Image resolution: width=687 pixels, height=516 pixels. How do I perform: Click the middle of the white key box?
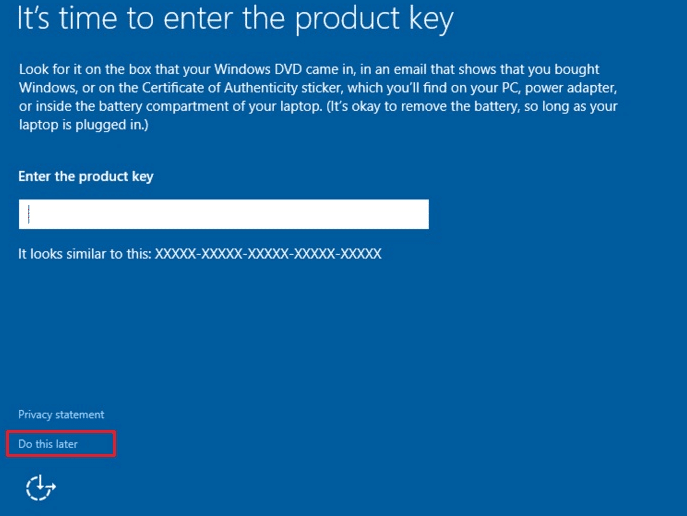(223, 214)
